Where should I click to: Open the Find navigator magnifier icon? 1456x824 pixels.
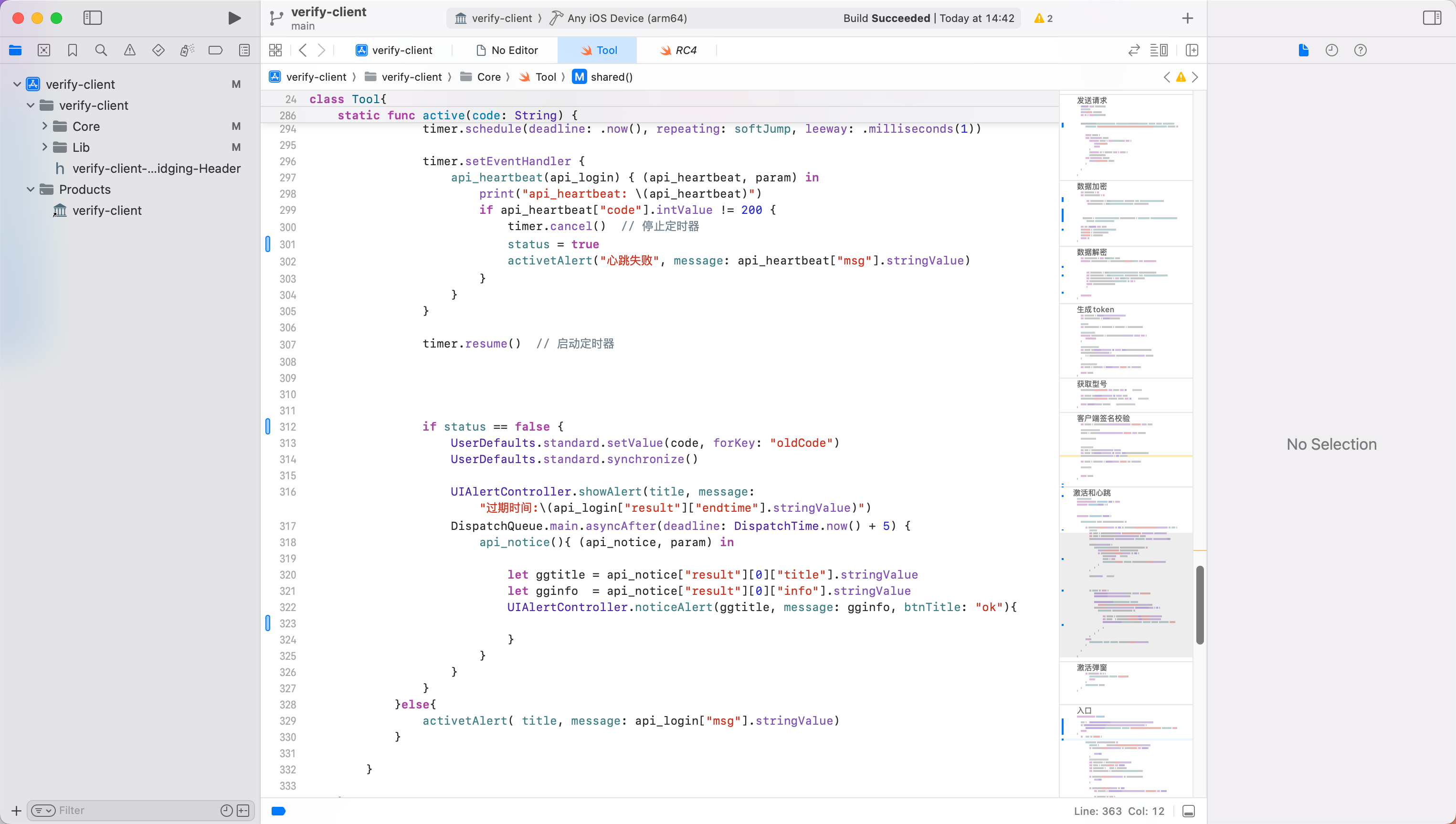[101, 51]
